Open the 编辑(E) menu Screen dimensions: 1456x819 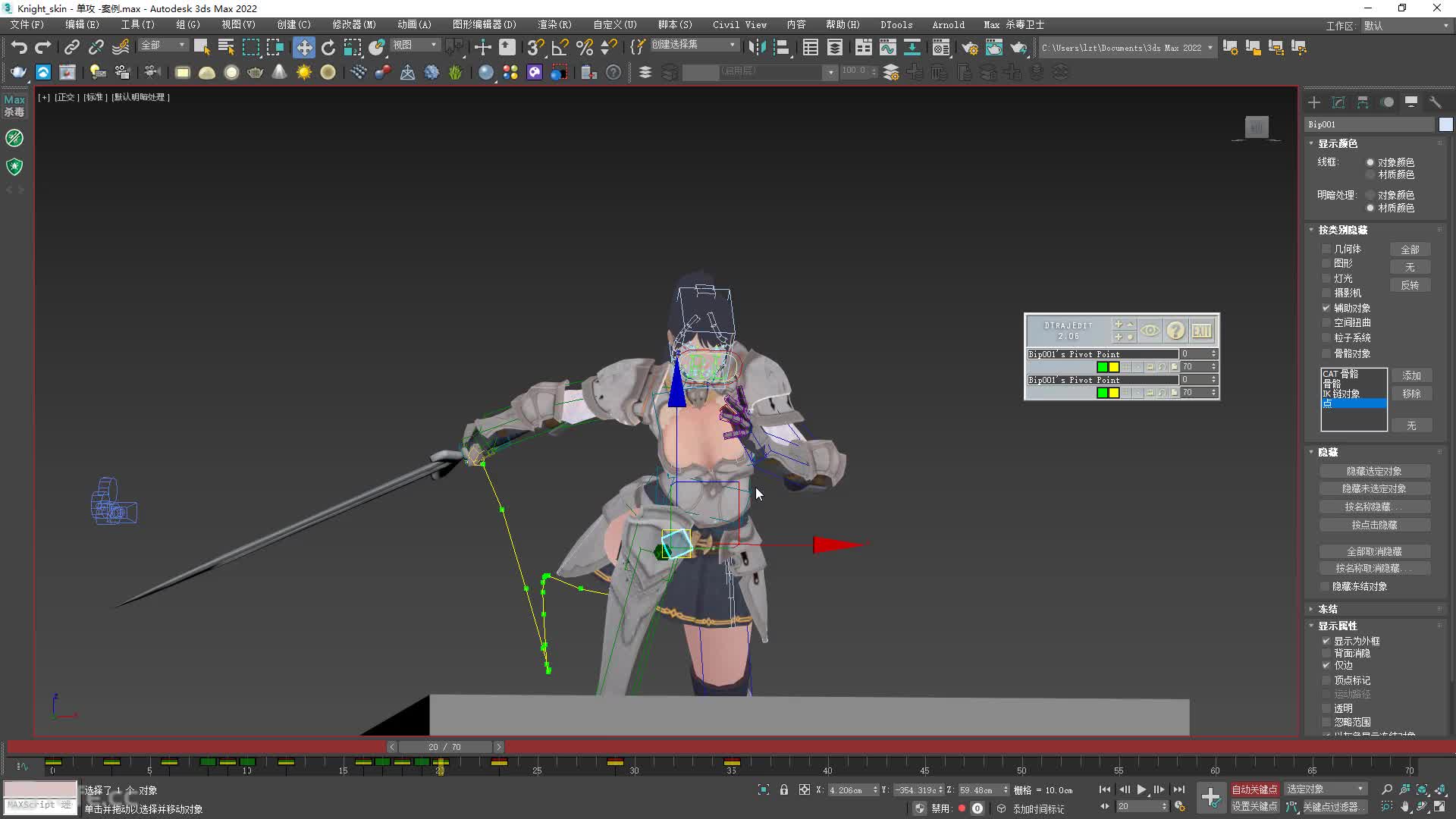[82, 25]
